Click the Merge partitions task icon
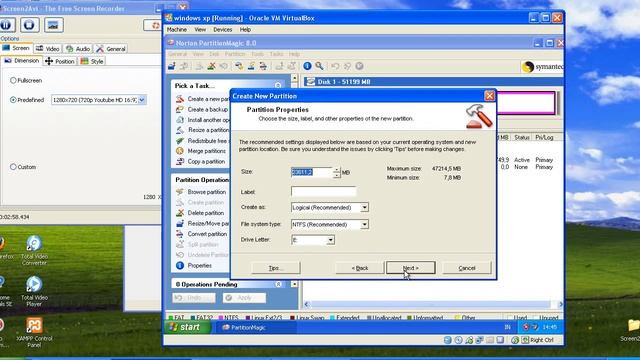This screenshot has width=640, height=360. 180,151
